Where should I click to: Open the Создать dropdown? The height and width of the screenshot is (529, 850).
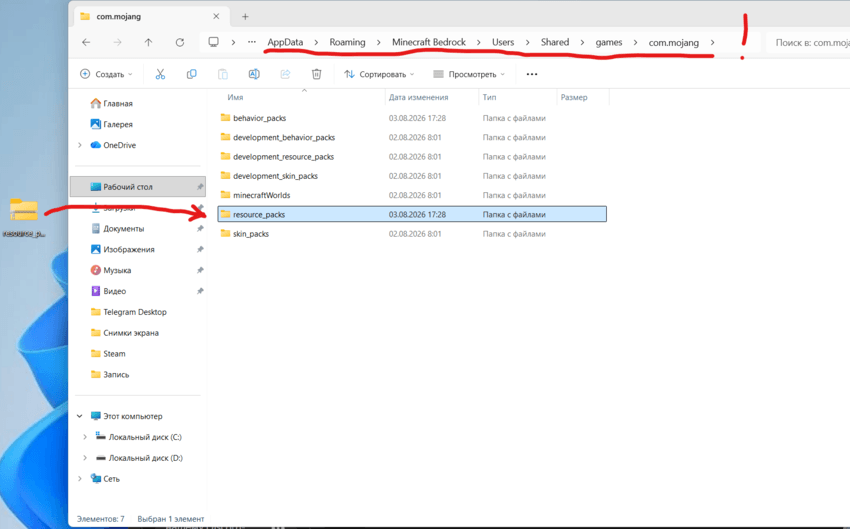[x=106, y=74]
